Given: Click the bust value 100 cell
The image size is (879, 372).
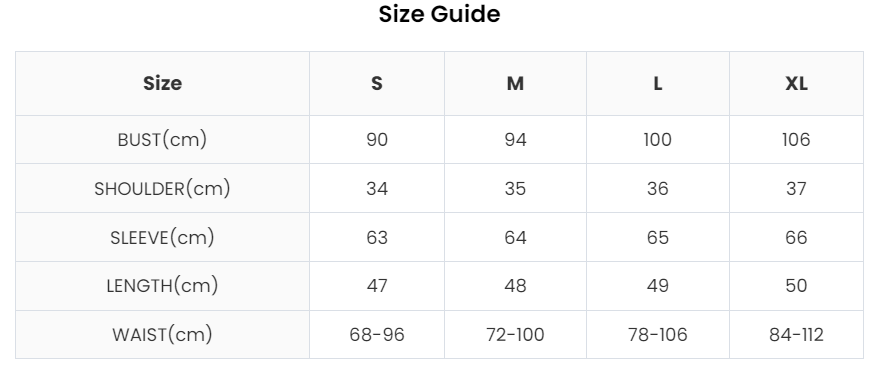Looking at the screenshot, I should [x=658, y=140].
